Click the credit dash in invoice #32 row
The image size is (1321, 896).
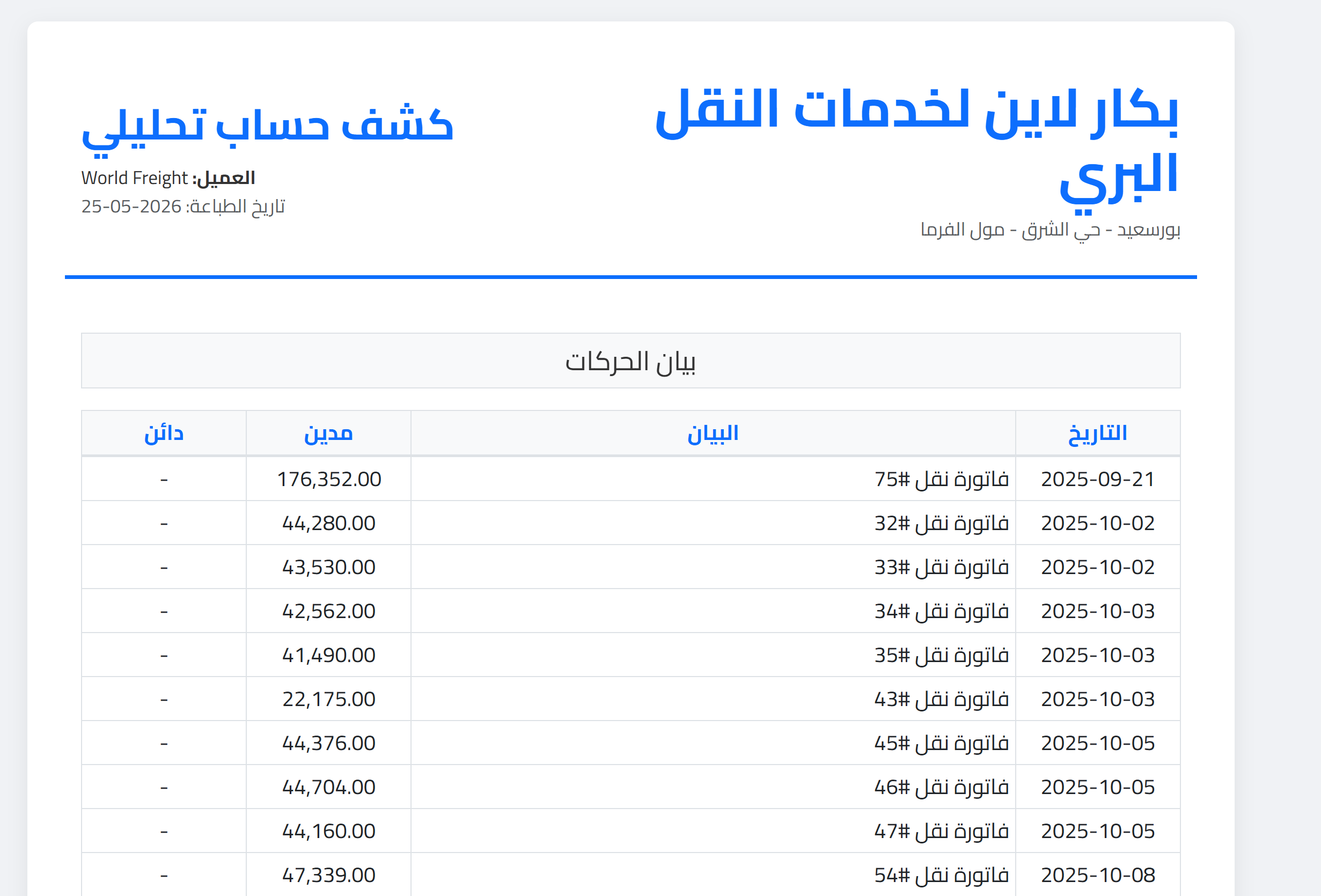164,524
